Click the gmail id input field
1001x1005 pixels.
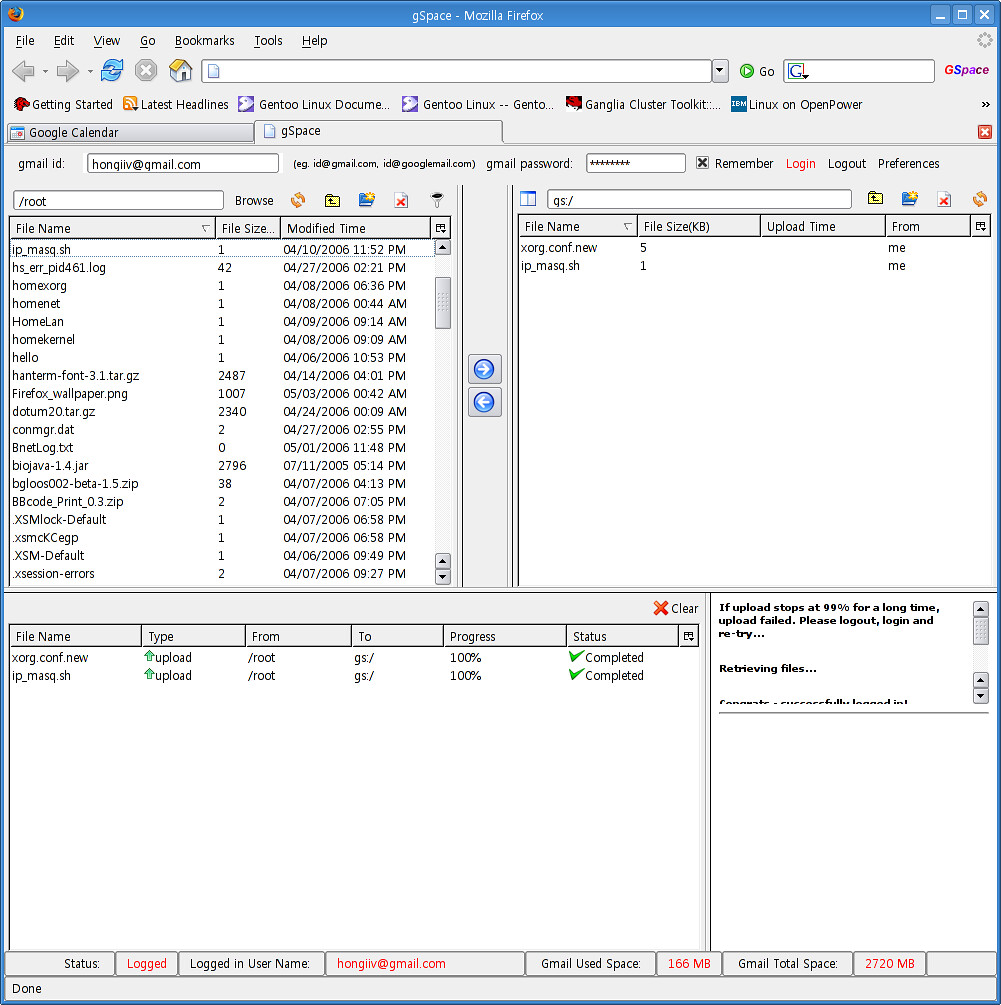tap(183, 163)
